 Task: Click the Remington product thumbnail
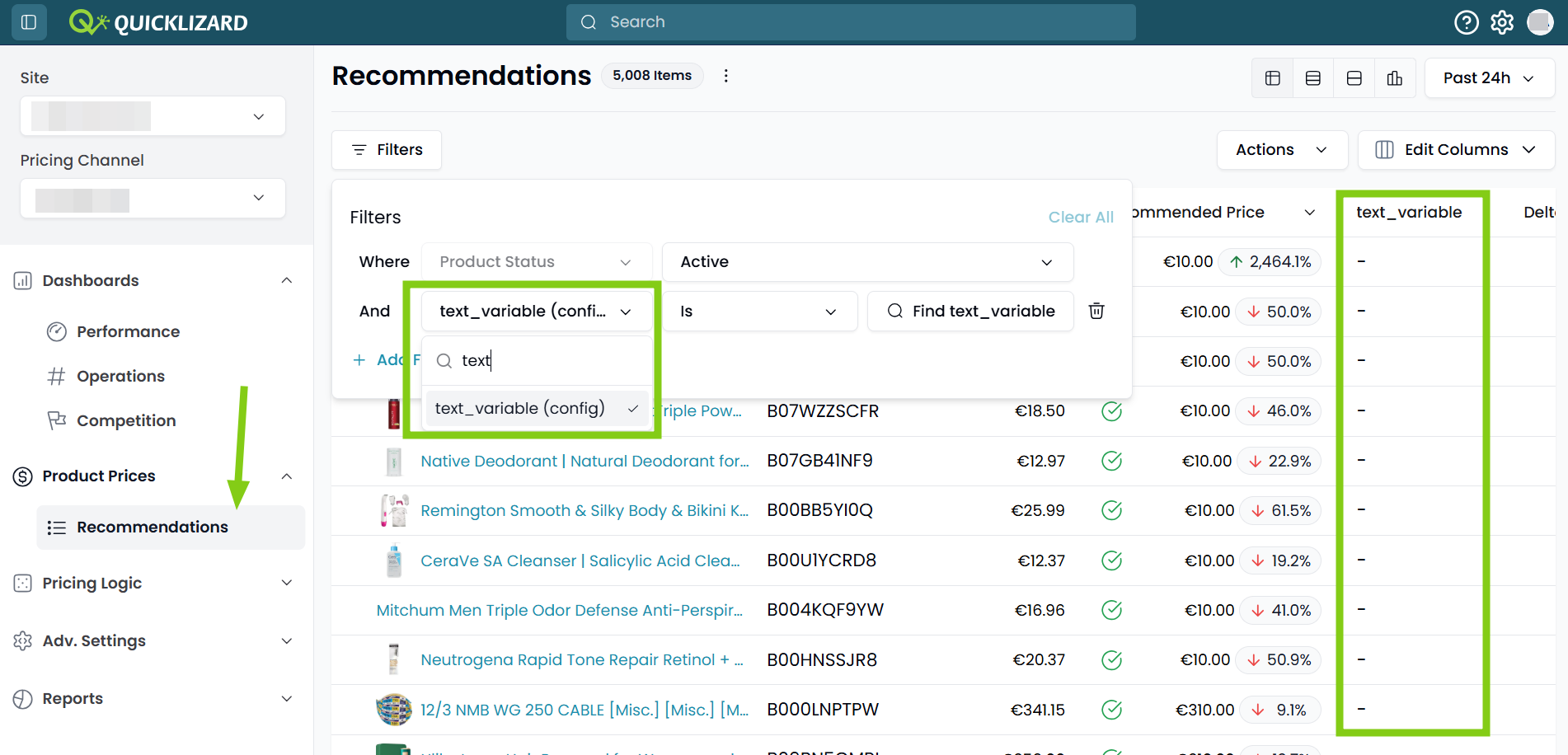point(394,511)
